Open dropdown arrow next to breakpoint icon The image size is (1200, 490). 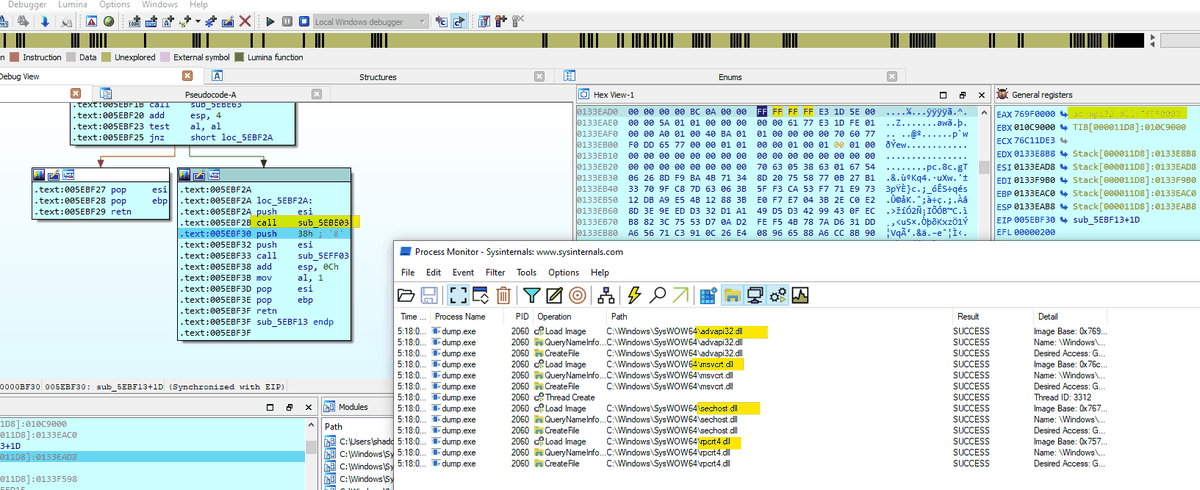[197, 21]
